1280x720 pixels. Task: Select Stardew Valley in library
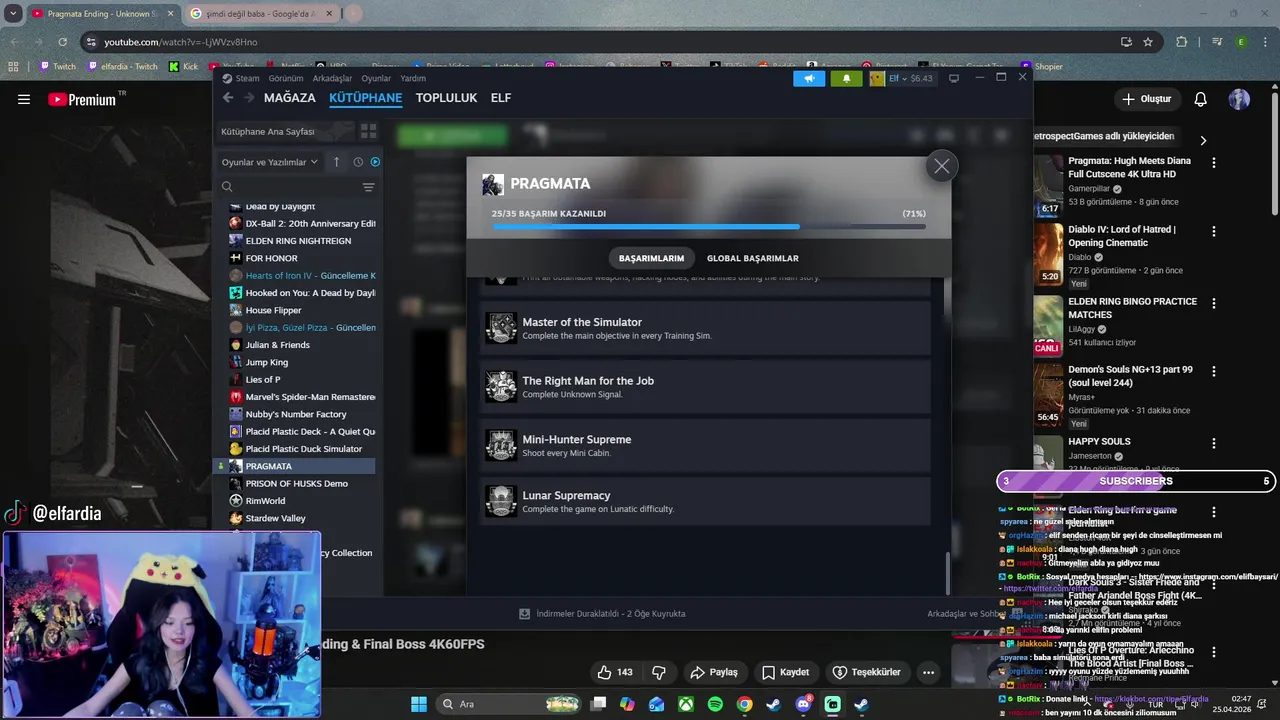click(x=275, y=518)
